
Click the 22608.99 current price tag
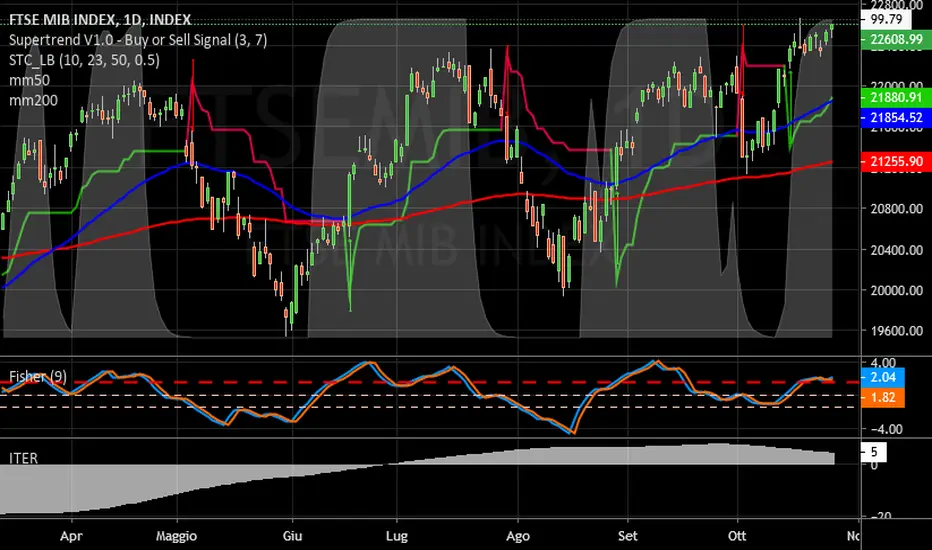point(896,39)
